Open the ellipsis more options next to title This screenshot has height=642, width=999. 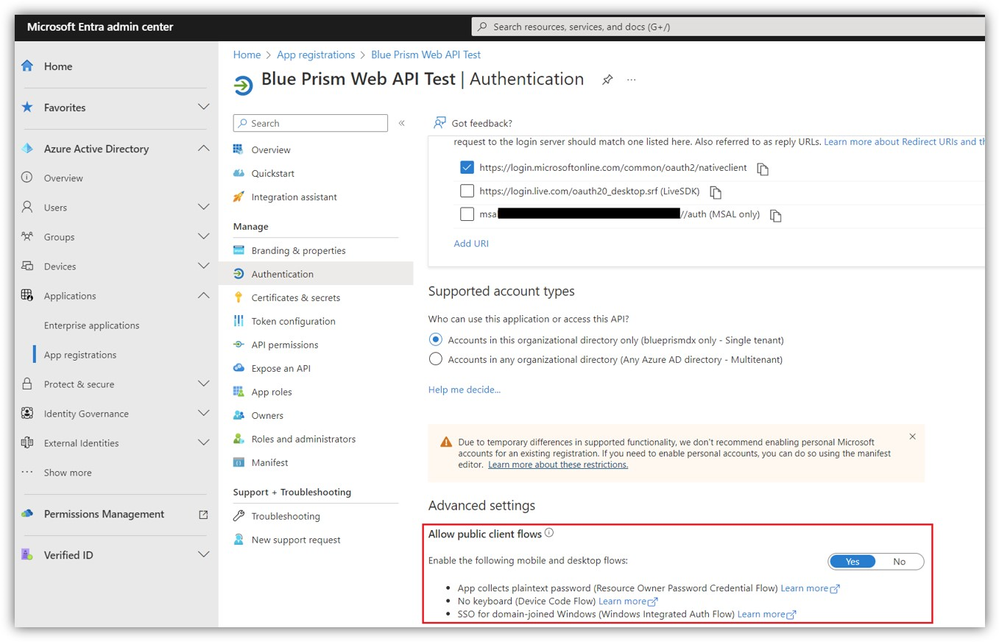(631, 80)
